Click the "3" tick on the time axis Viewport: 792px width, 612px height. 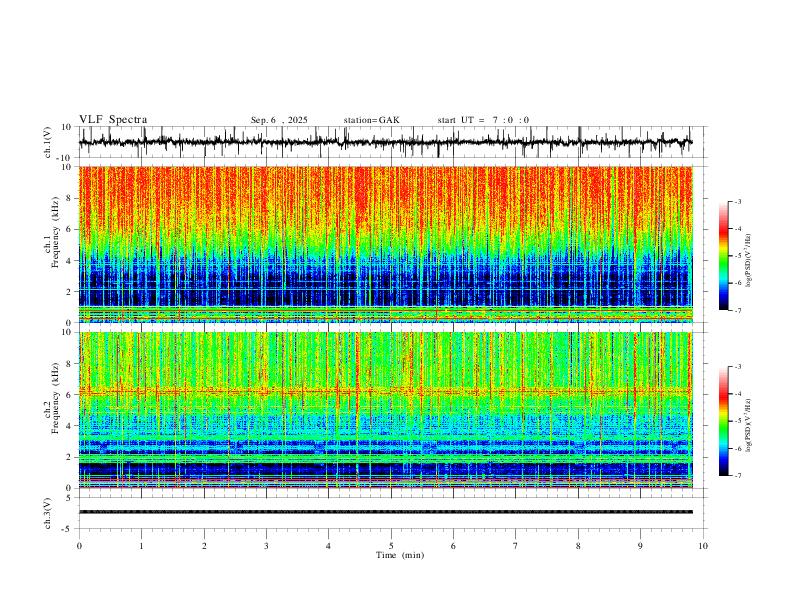coord(266,546)
